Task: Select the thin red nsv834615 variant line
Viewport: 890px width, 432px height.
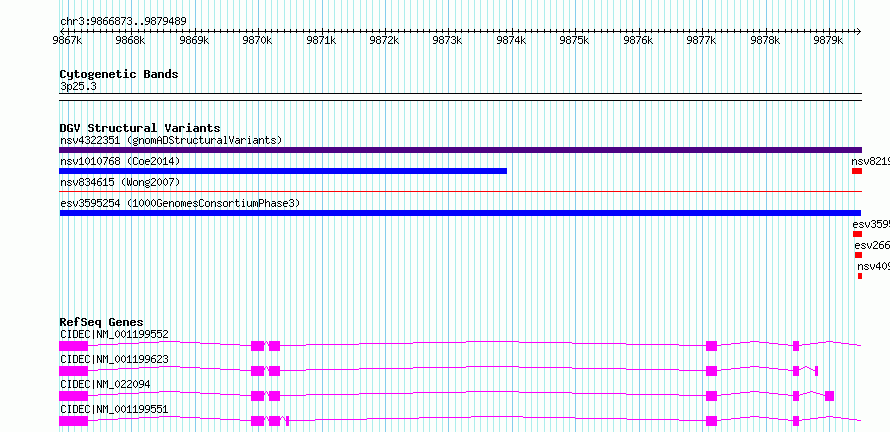Action: click(460, 192)
